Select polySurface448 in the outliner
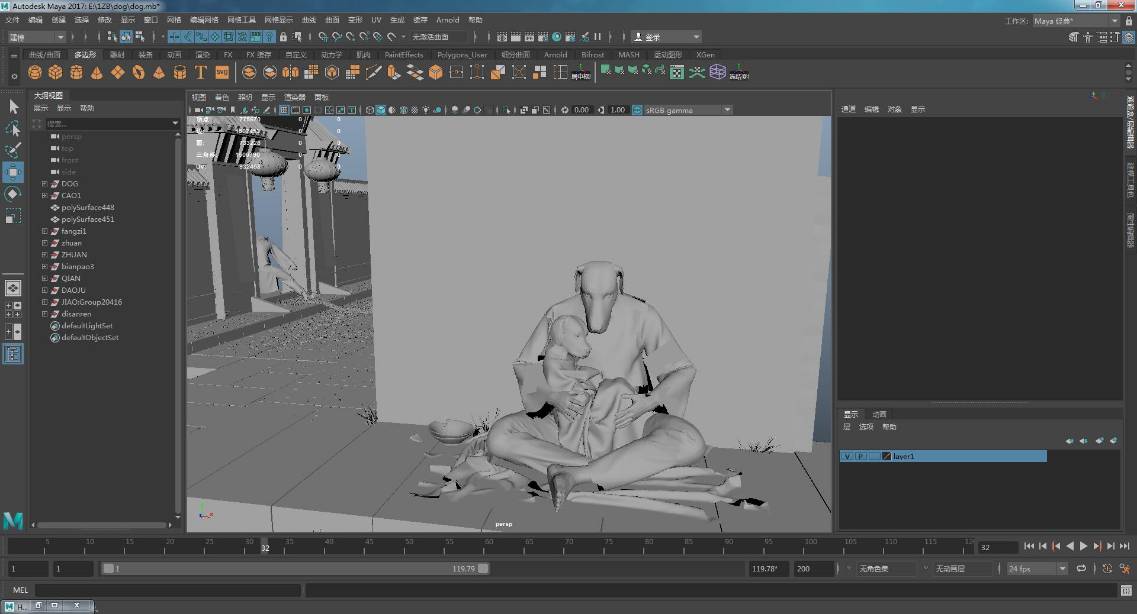Viewport: 1137px width, 614px height. (87, 207)
